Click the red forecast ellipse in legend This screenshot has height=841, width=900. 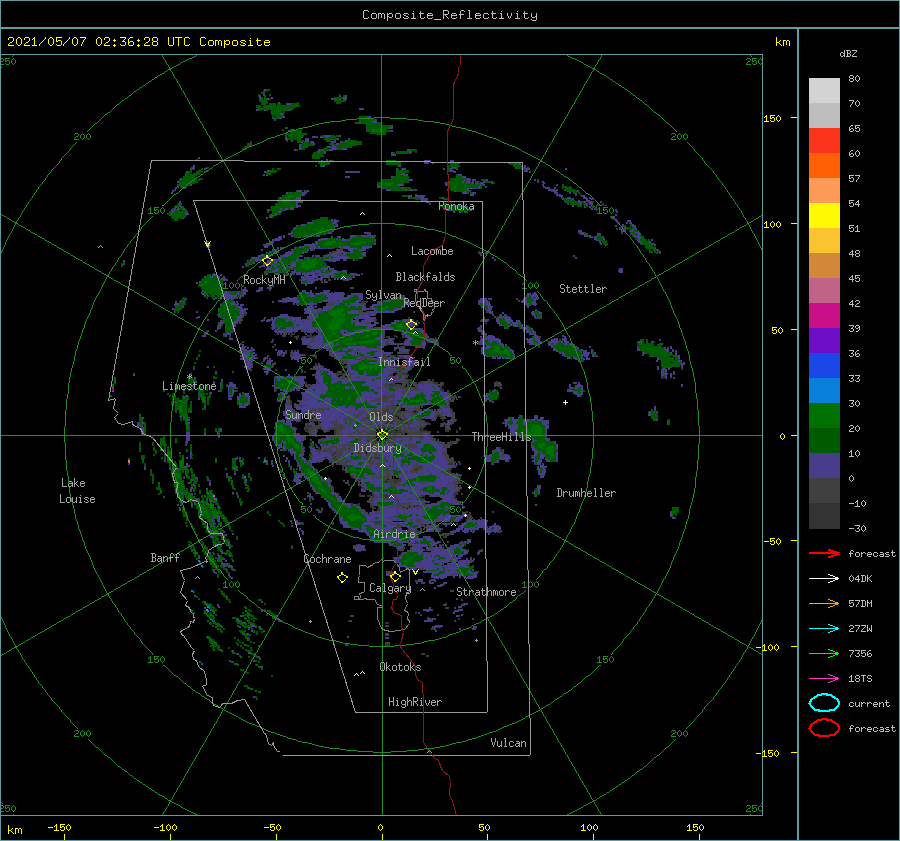[x=824, y=728]
